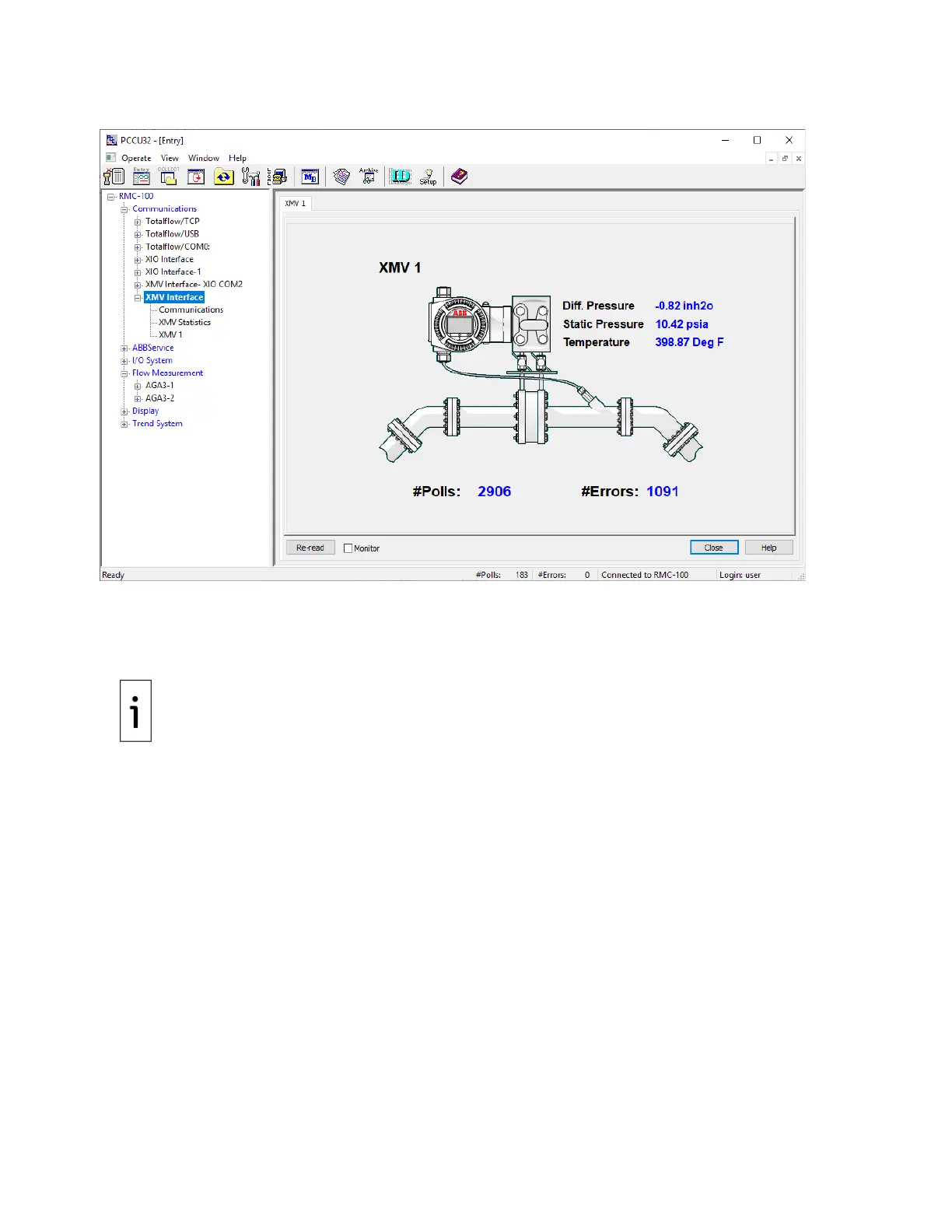Collapse the Communications tree node
Screen dimensions: 952x1232
(x=124, y=209)
